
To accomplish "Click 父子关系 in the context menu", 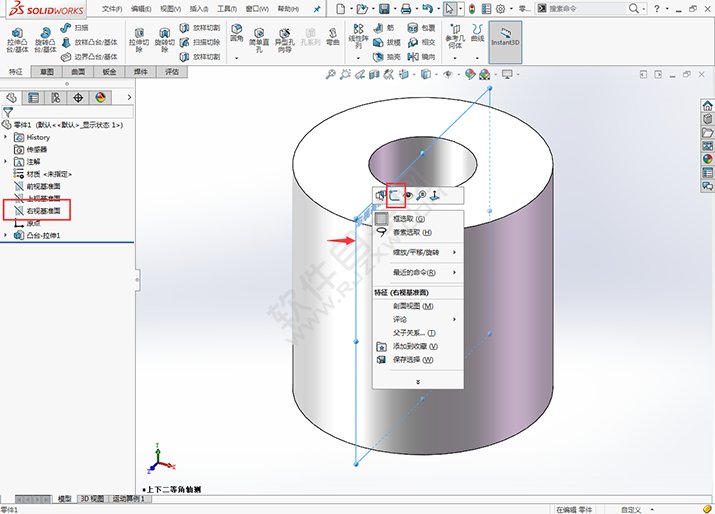I will (x=413, y=332).
